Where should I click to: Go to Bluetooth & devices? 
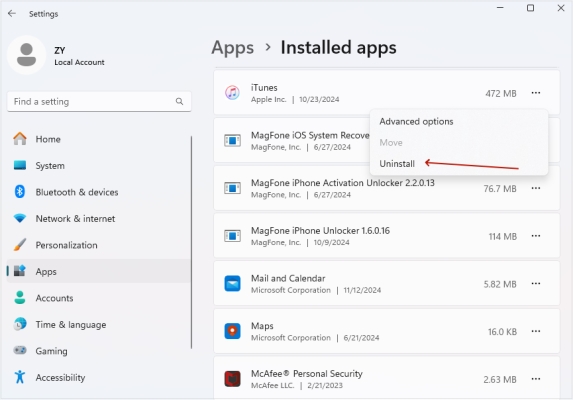click(99, 192)
